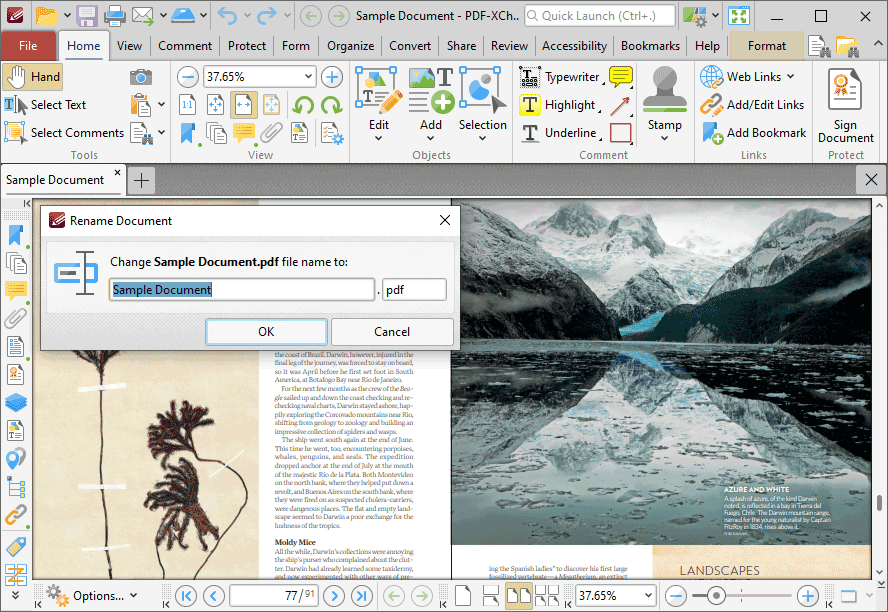This screenshot has height=612, width=888.
Task: Open the Layers pane in sidebar
Action: 15,402
